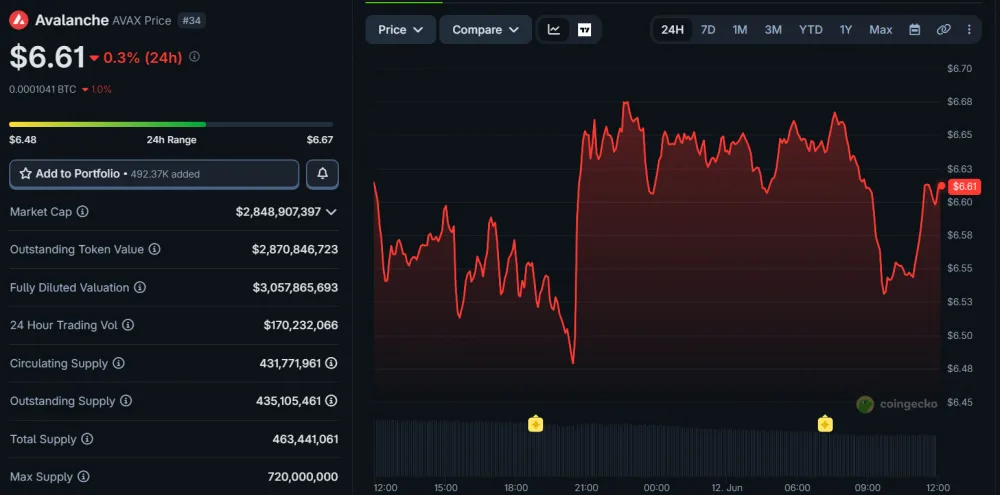The image size is (1000, 495).
Task: Click the 0.3% (24h) change text
Action: click(142, 57)
